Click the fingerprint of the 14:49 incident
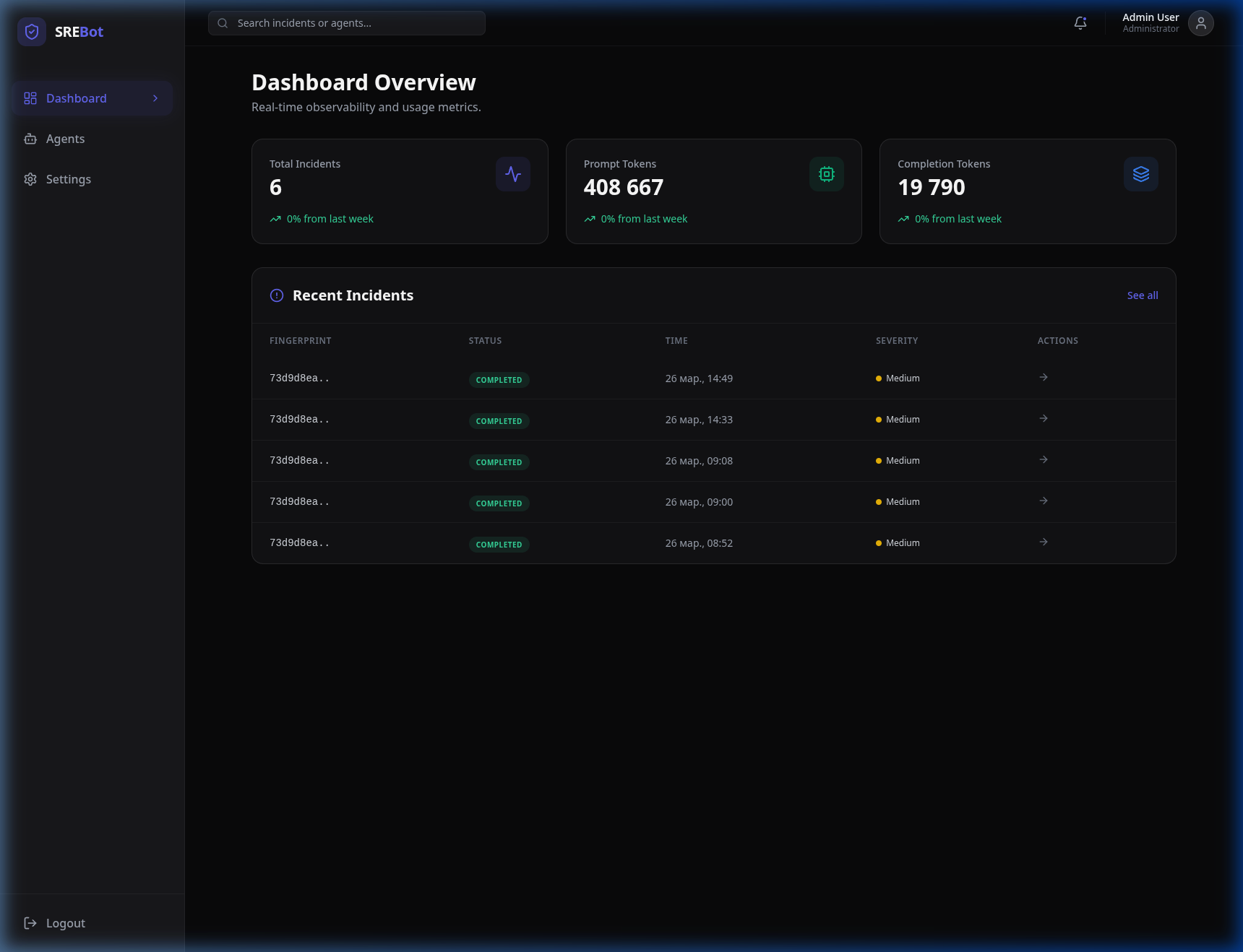This screenshot has width=1243, height=952. (299, 378)
